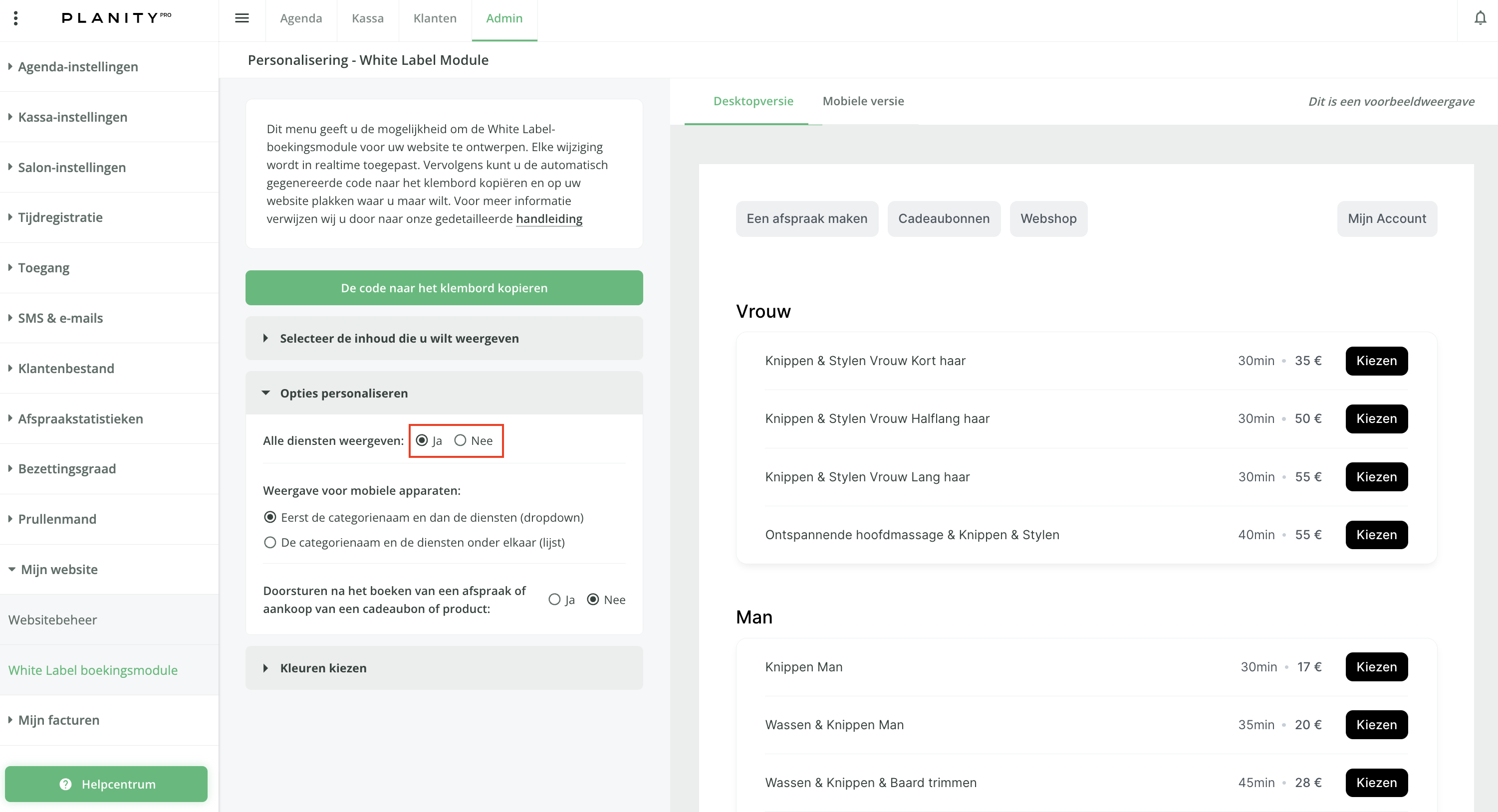
Task: Select Nee for Doorsturen na het boeken
Action: pyautogui.click(x=593, y=599)
